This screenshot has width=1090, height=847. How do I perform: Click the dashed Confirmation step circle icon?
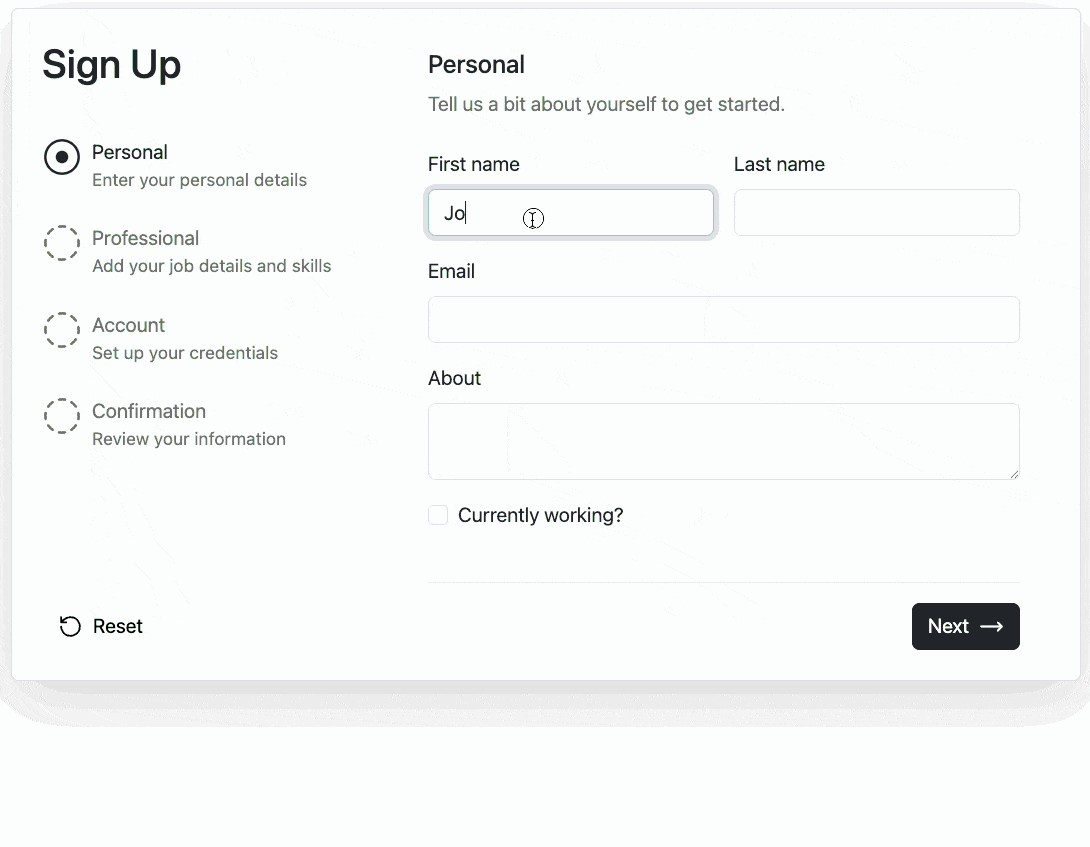[x=62, y=416]
